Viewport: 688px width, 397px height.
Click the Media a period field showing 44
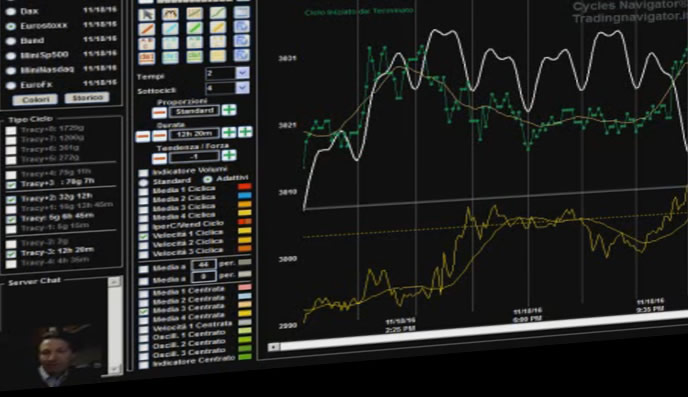203,265
